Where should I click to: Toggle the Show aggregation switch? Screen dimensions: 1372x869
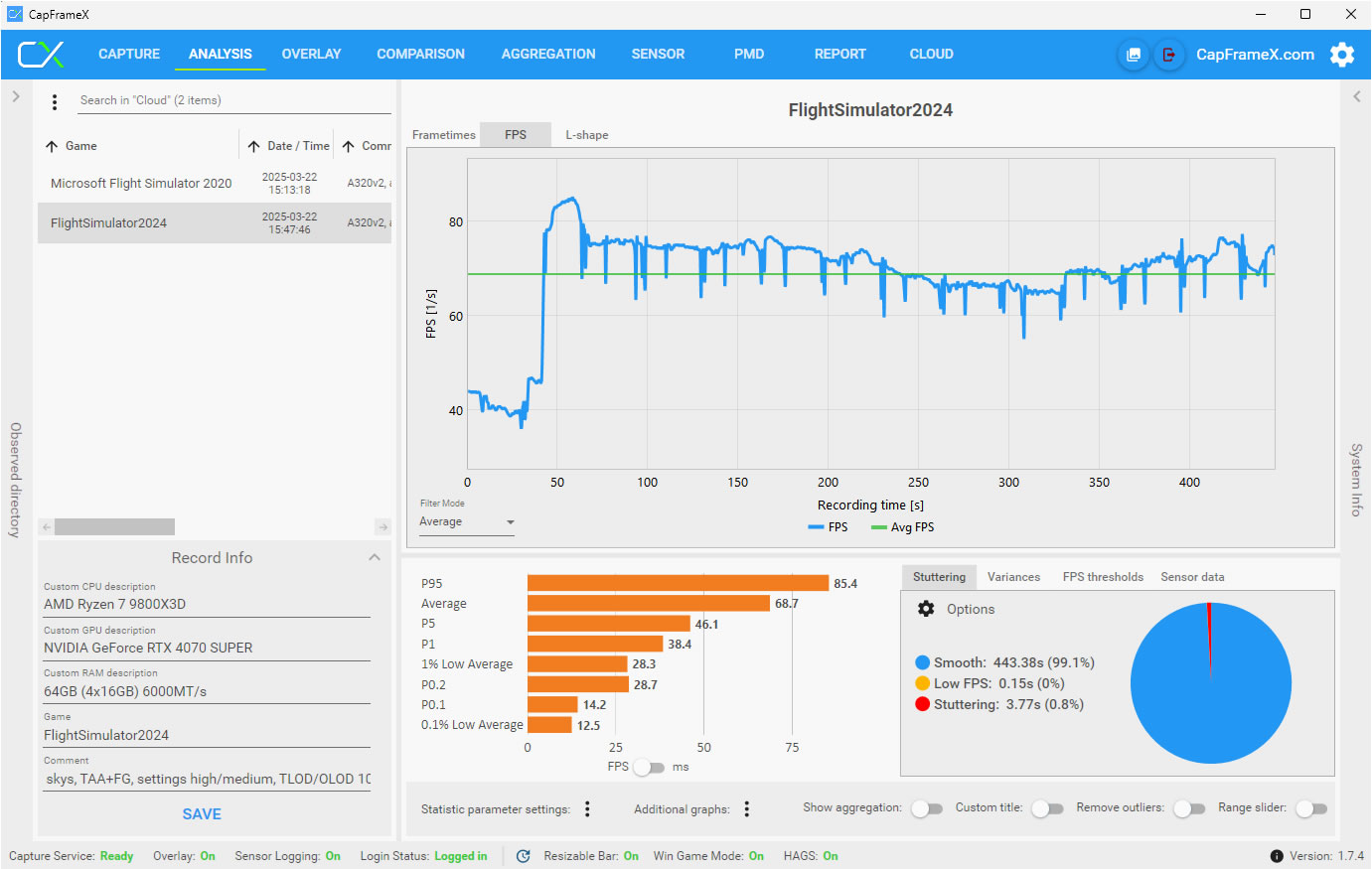926,808
